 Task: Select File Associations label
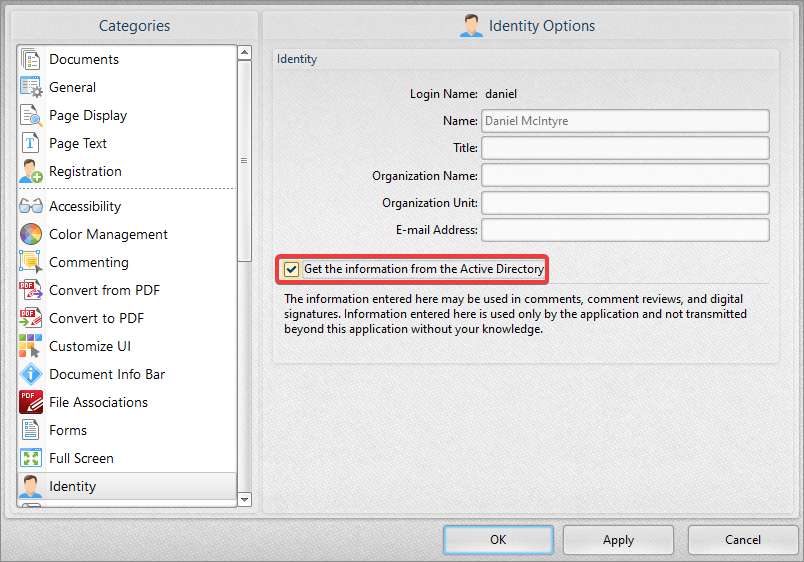pyautogui.click(x=98, y=402)
